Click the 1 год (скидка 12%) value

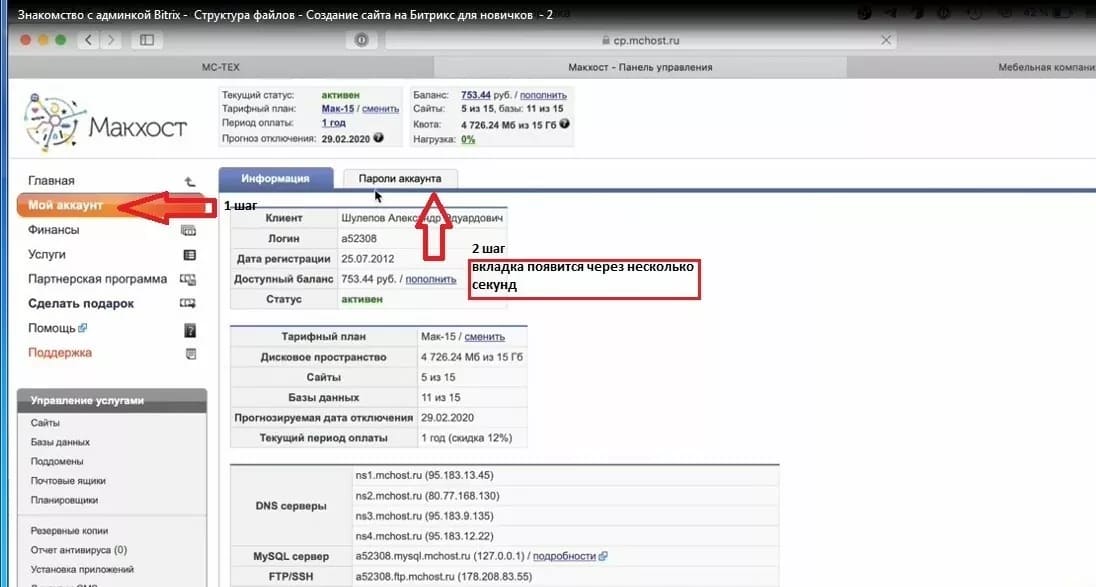tap(466, 438)
